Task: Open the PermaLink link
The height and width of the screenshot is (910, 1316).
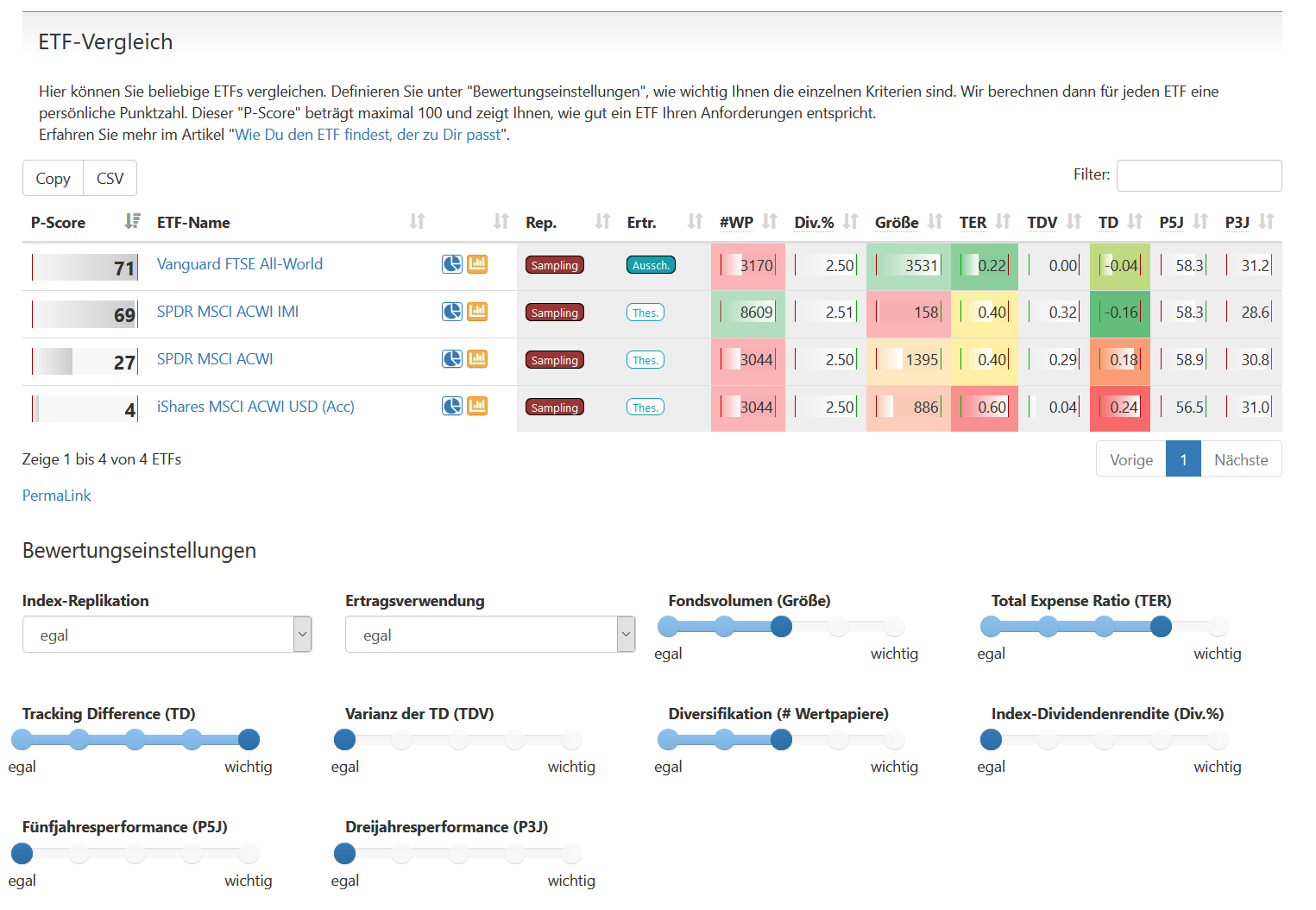Action: coord(56,496)
